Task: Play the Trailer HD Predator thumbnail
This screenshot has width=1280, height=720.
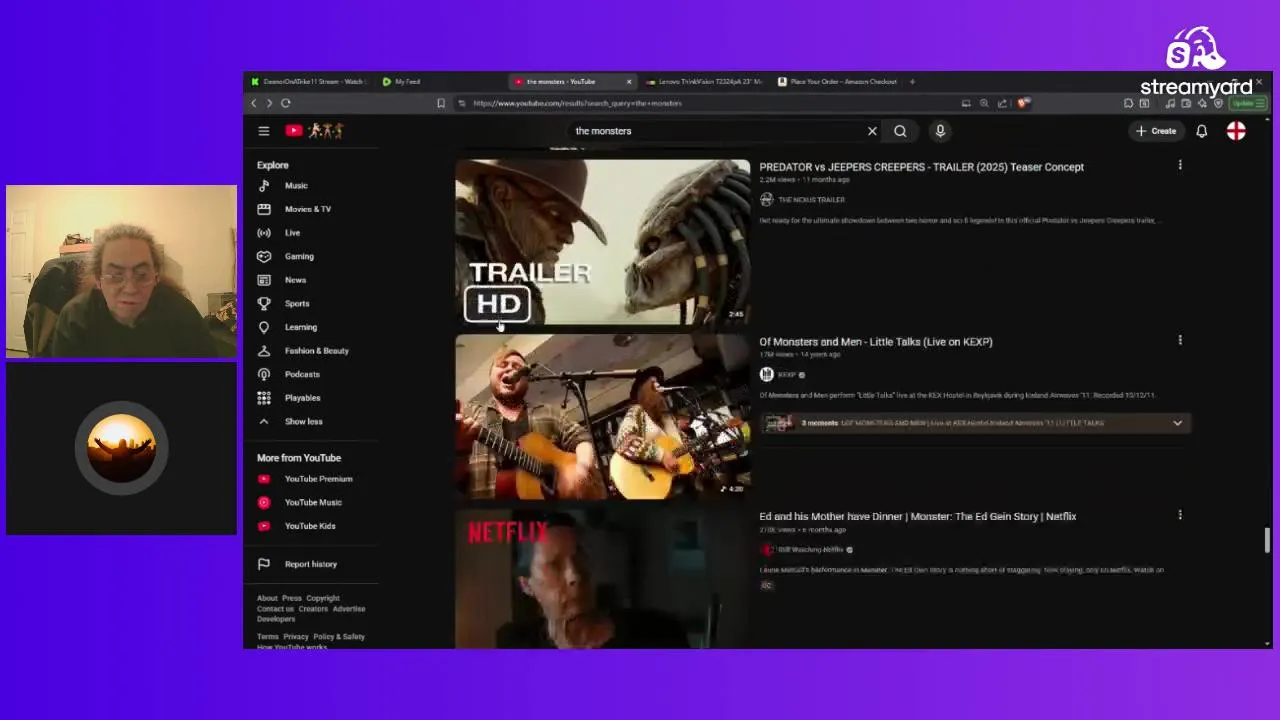Action: 602,242
